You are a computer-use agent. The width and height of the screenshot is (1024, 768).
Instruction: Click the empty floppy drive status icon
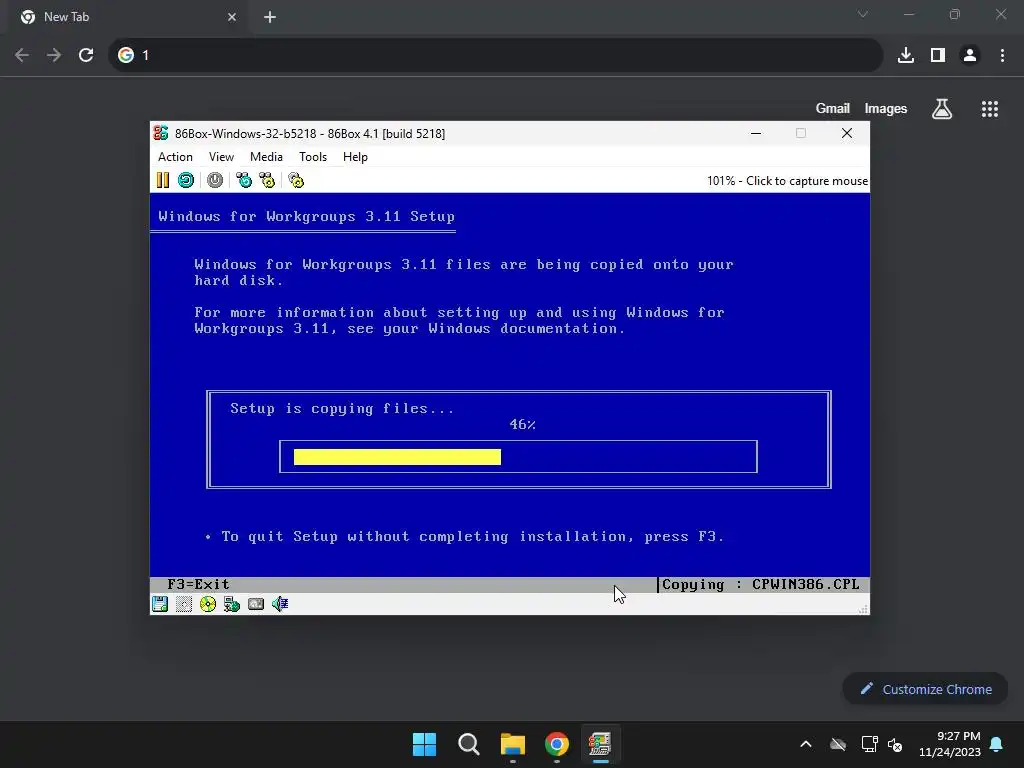pyautogui.click(x=184, y=604)
